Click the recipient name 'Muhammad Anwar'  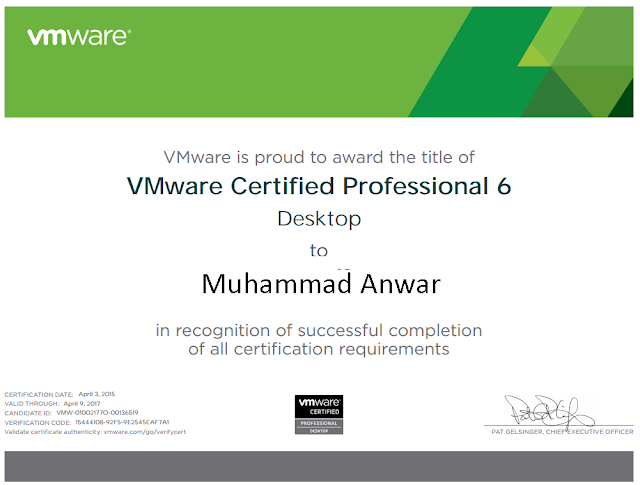tap(321, 284)
